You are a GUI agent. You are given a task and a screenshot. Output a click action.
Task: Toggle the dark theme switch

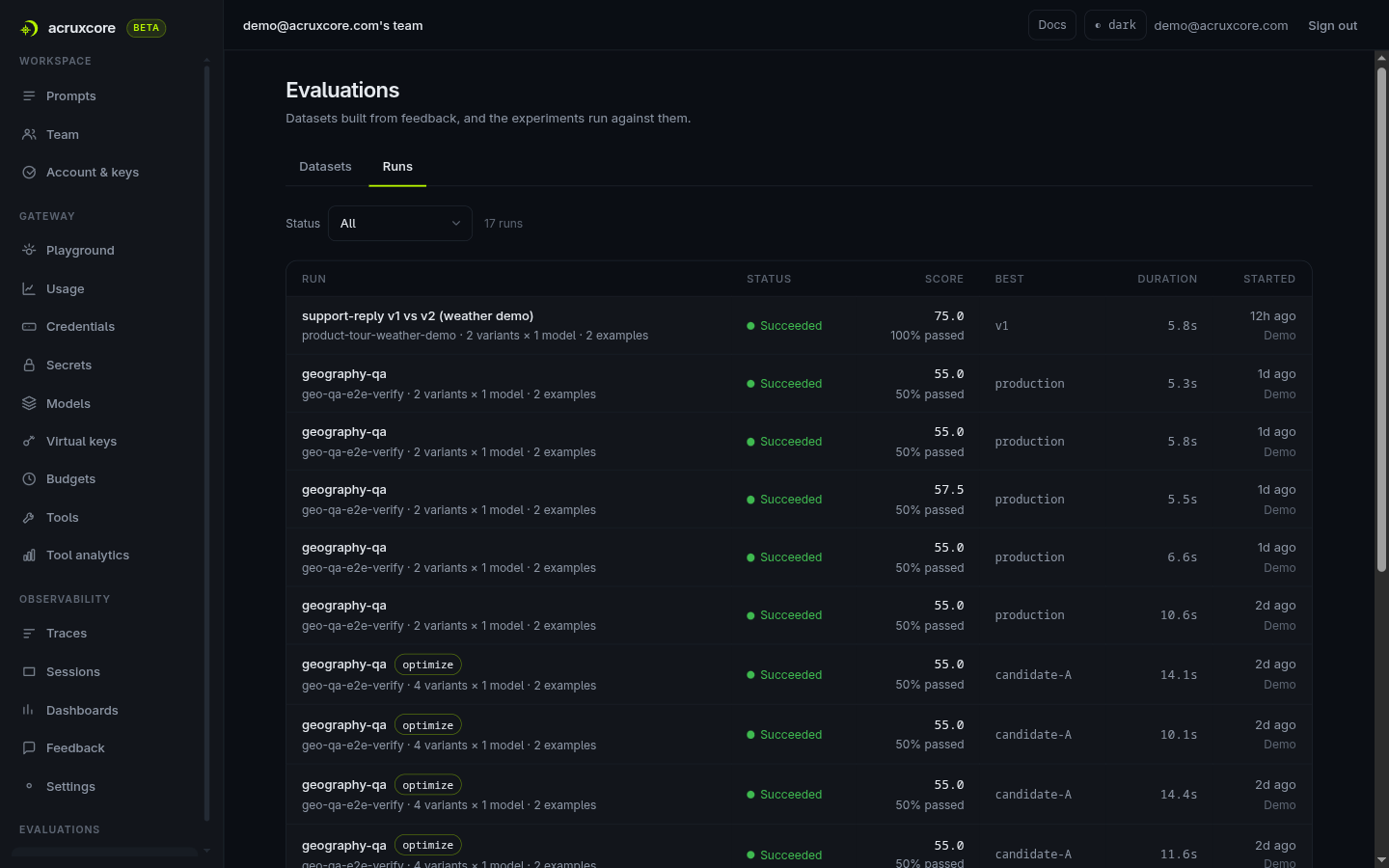1115,25
